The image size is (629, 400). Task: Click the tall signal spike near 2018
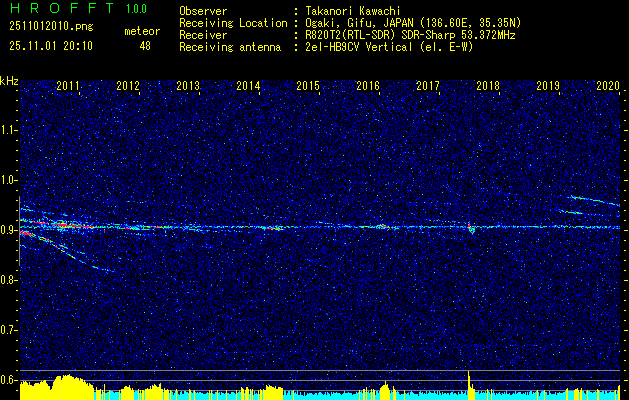pyautogui.click(x=469, y=385)
